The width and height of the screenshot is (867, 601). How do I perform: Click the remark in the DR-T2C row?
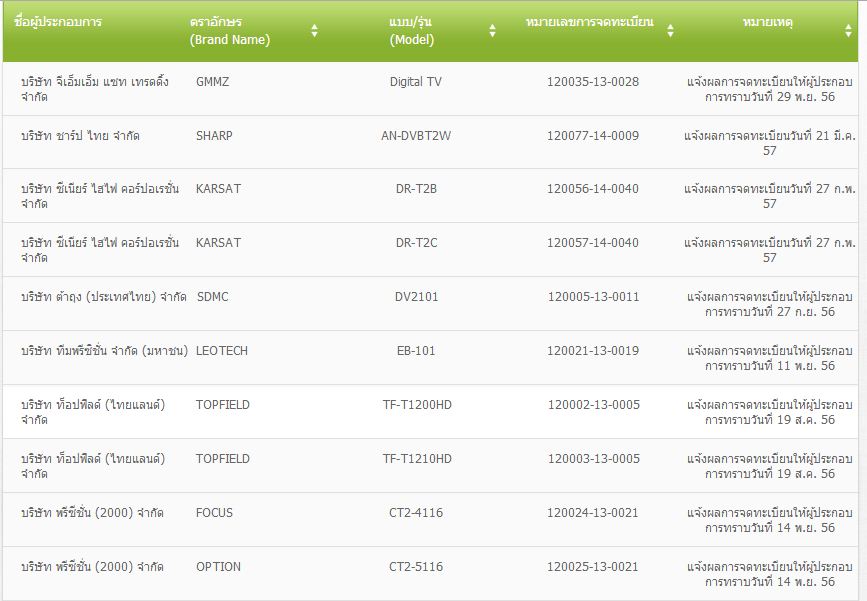(770, 250)
